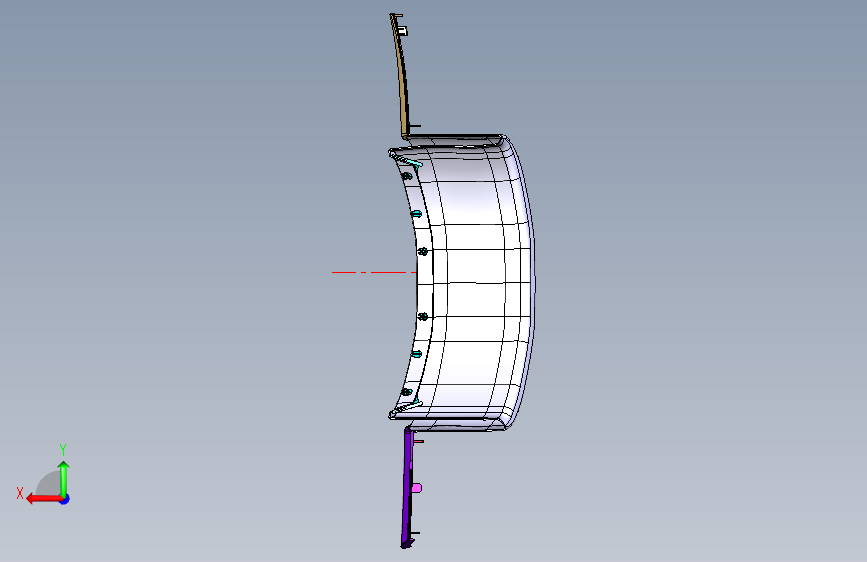The height and width of the screenshot is (562, 867).
Task: Select the white clip atop the tan strip
Action: (x=403, y=30)
